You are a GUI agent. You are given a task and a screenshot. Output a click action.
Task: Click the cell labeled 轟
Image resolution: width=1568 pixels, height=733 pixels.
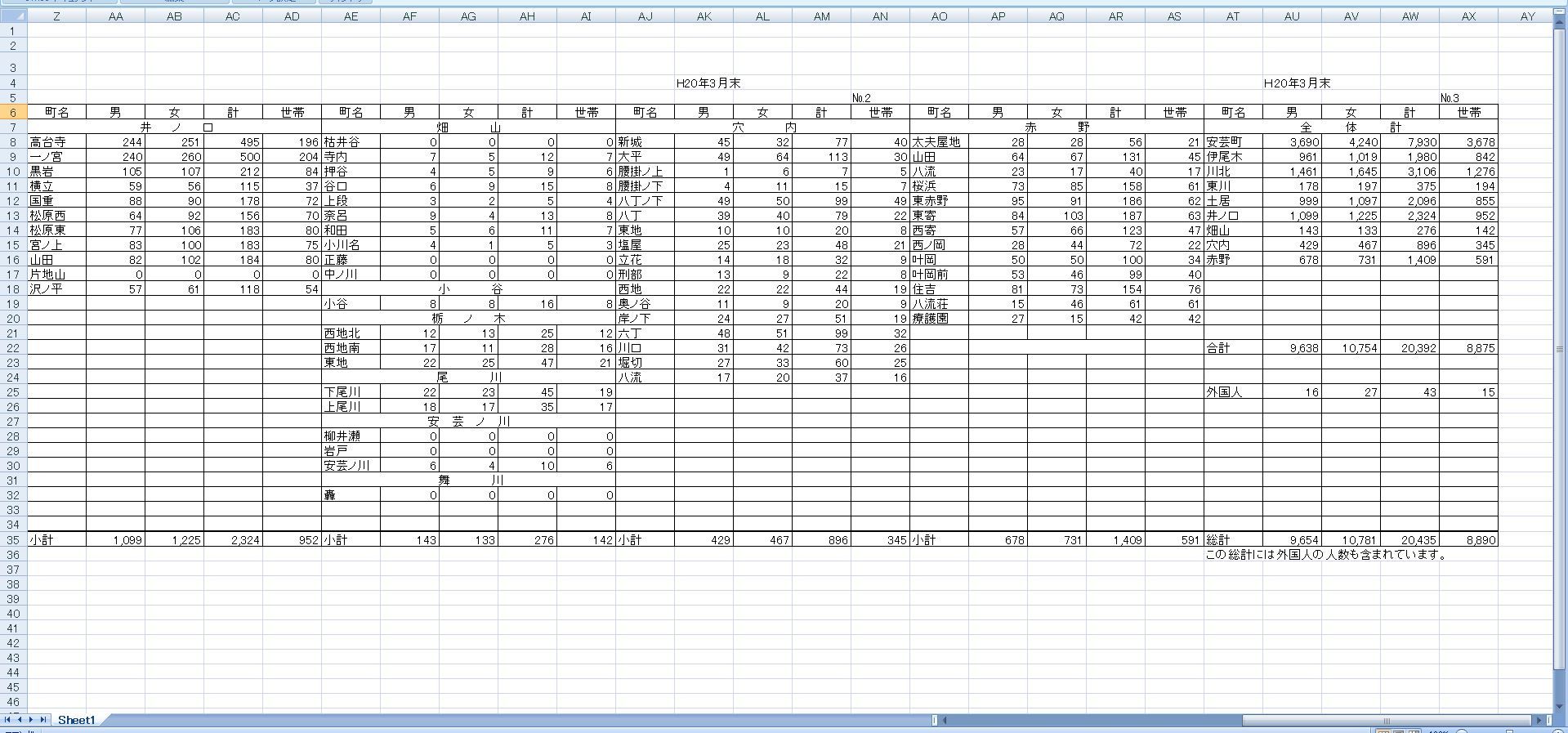(x=351, y=495)
